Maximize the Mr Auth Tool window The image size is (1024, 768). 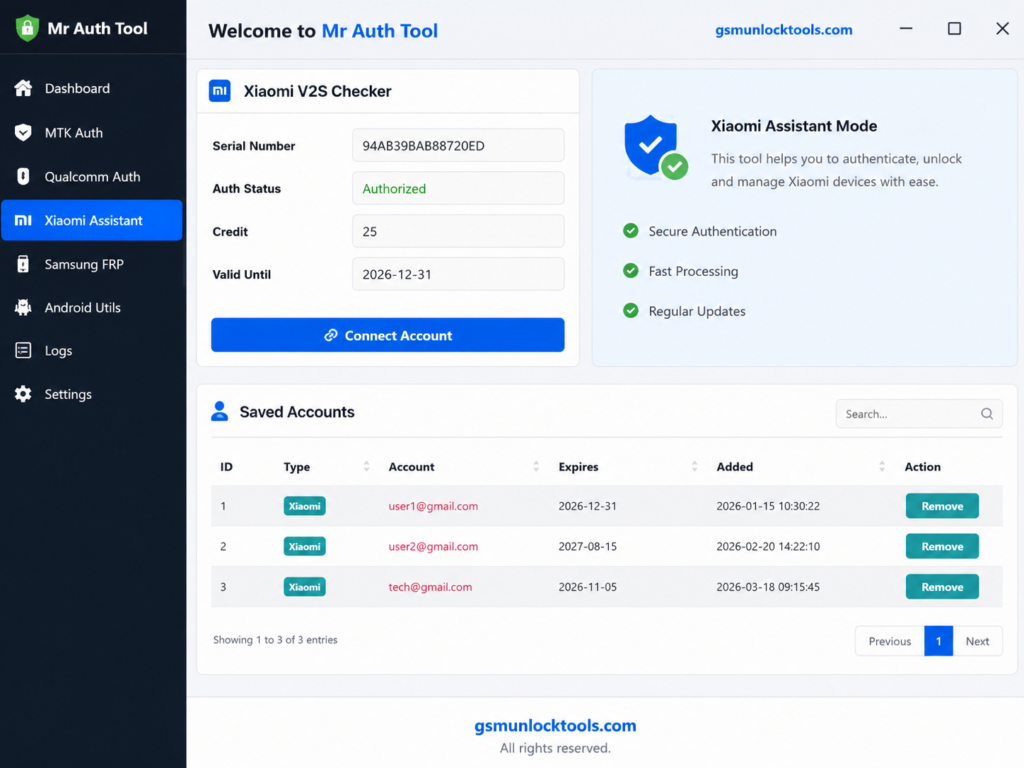(954, 29)
